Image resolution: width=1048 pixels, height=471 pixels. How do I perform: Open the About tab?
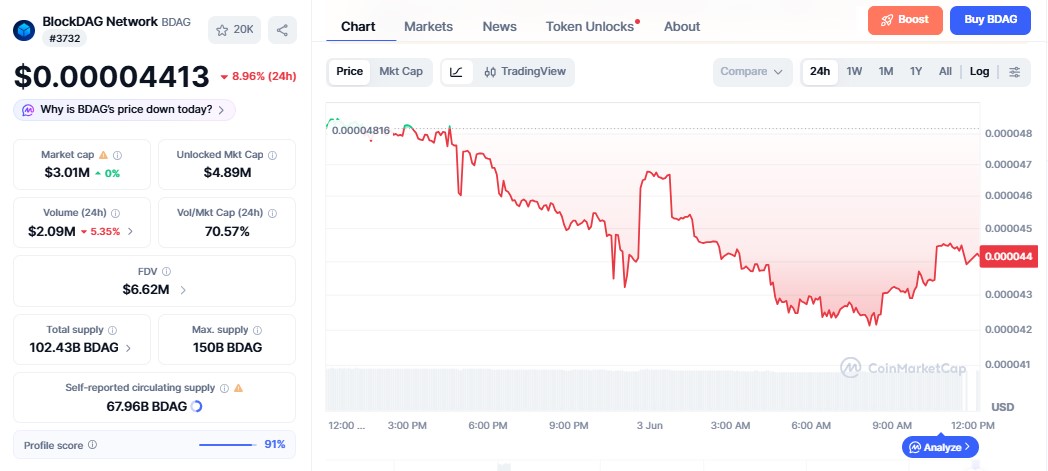pos(682,27)
